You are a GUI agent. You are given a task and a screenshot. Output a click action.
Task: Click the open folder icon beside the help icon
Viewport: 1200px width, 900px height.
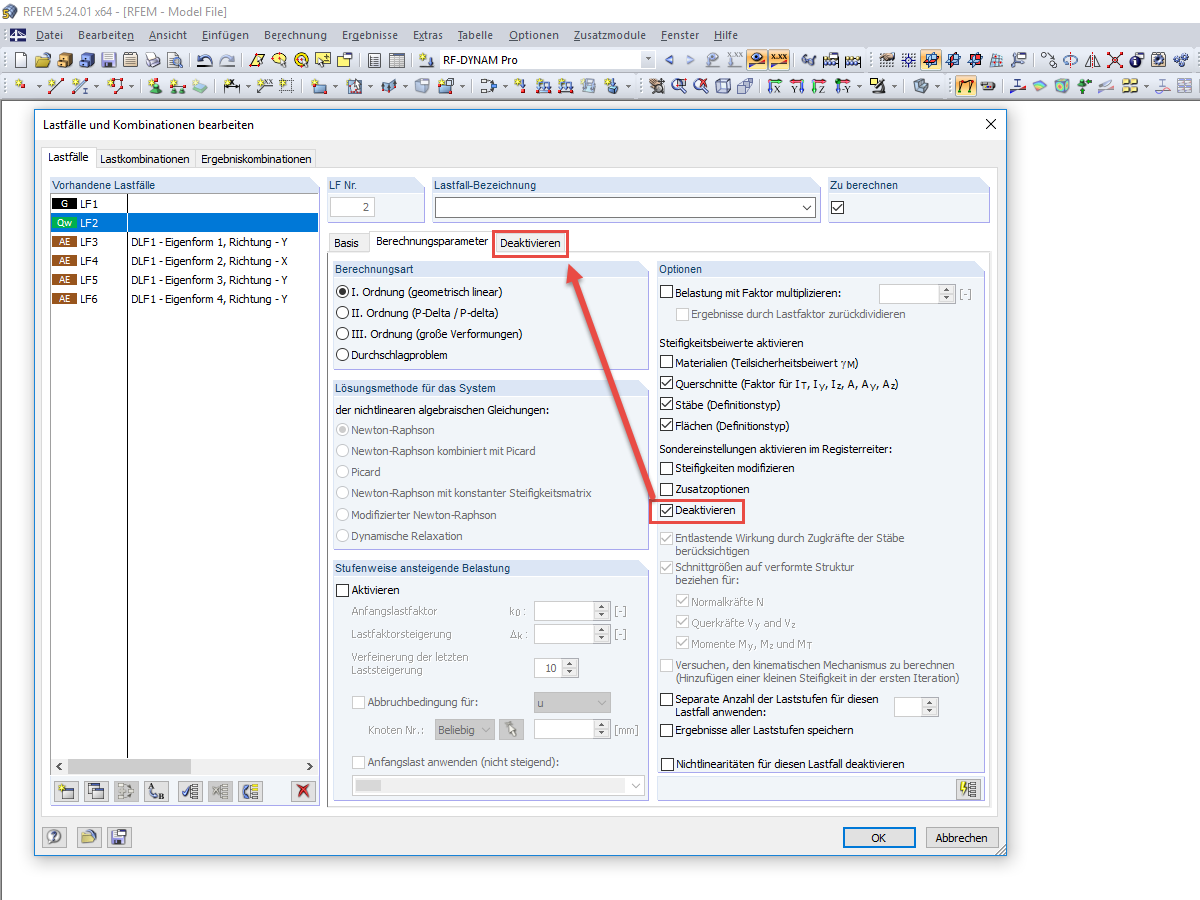click(87, 838)
